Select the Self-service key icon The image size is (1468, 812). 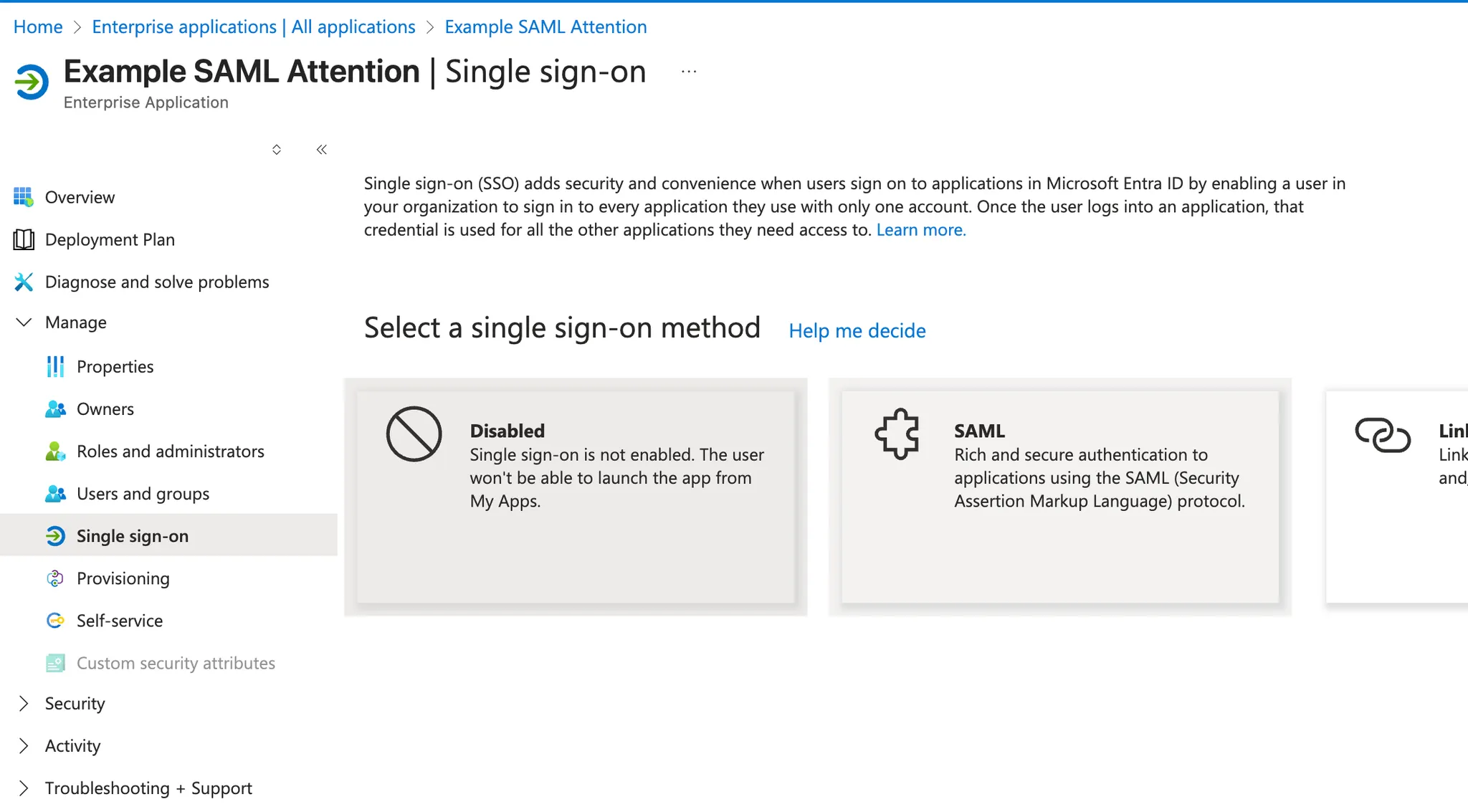coord(56,621)
